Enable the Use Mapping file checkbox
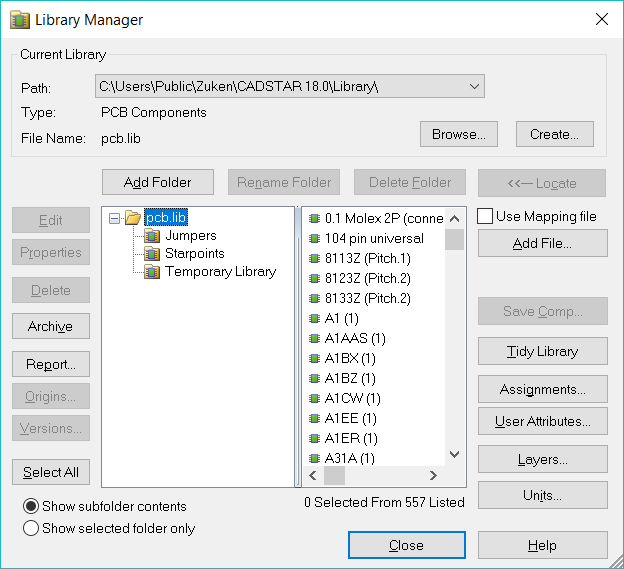The image size is (624, 569). click(485, 216)
